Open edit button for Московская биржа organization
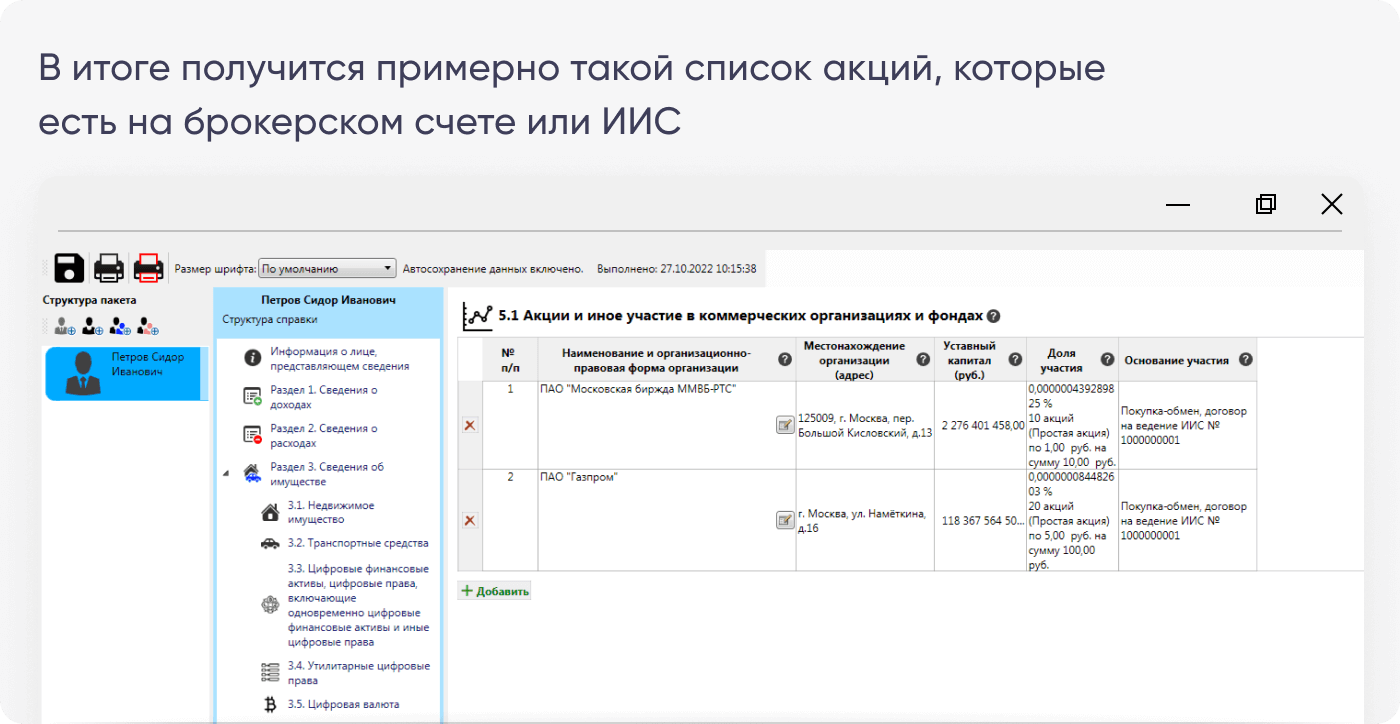Viewport: 1400px width, 724px height. 785,425
